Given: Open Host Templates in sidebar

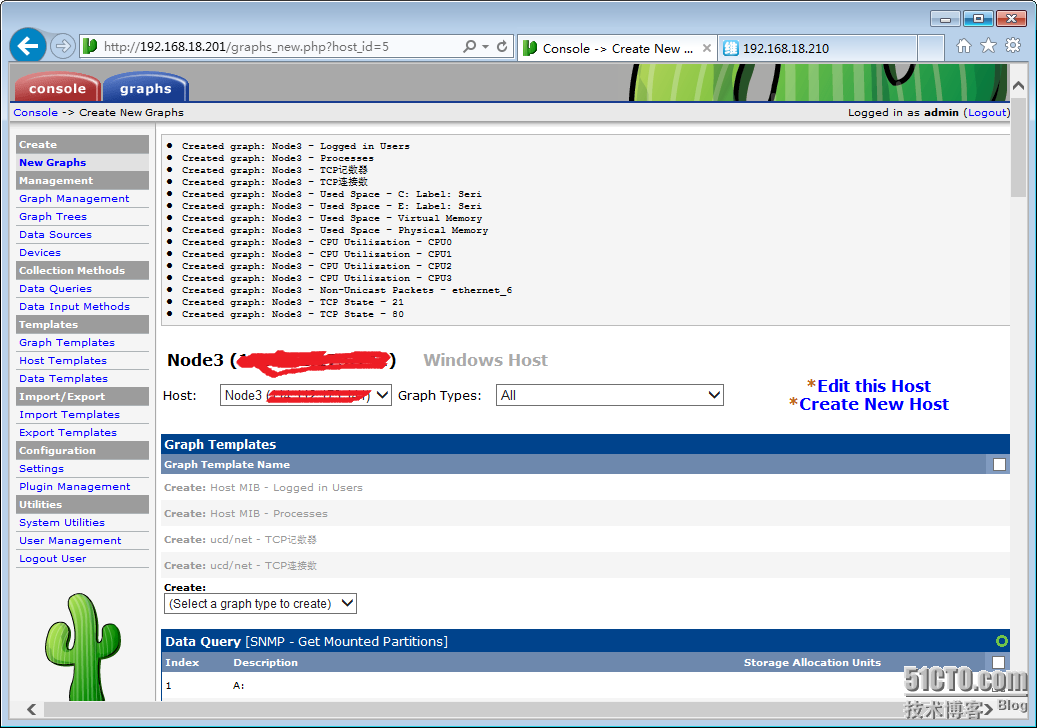Looking at the screenshot, I should (63, 360).
